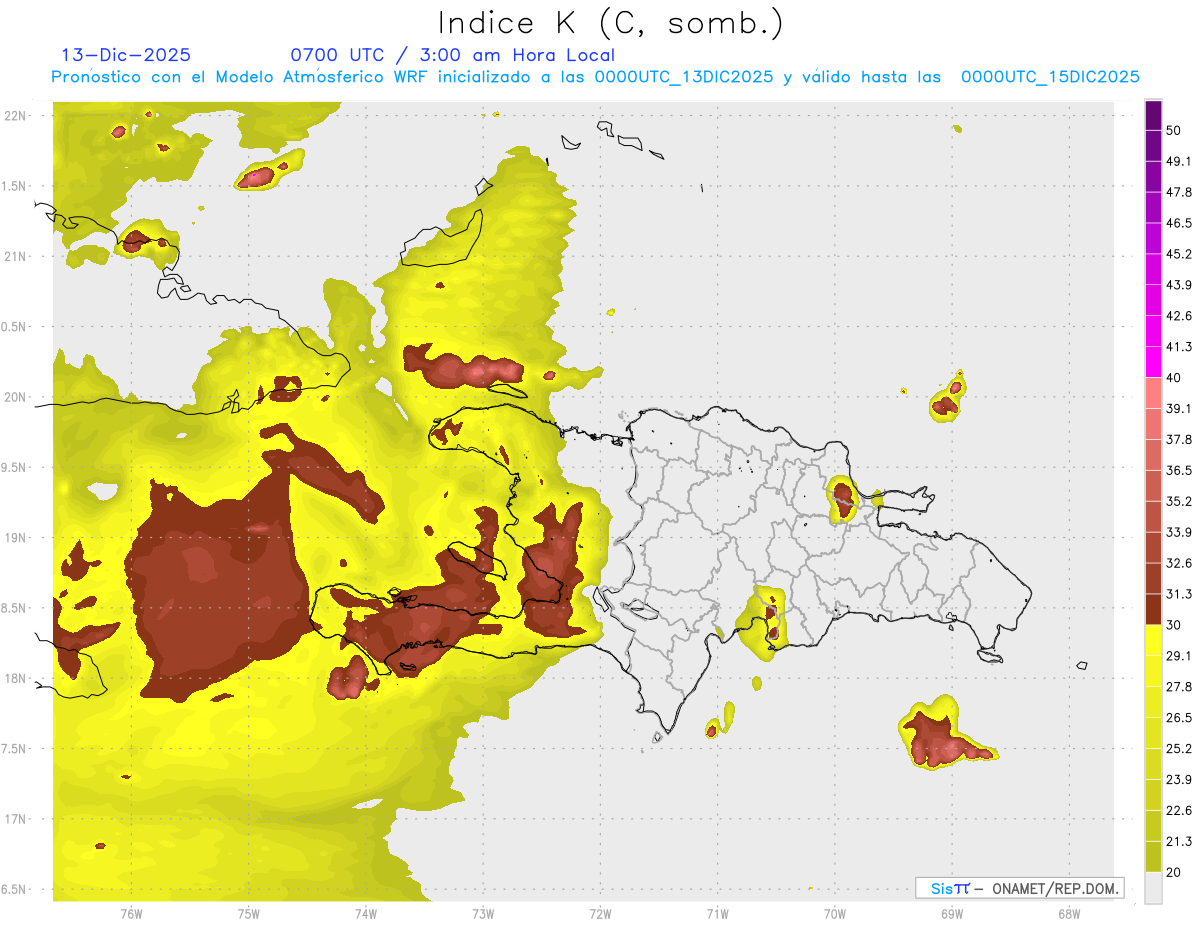Click the '31.3' color scale value
Screen dimensions: 1200x927
pos(1179,594)
